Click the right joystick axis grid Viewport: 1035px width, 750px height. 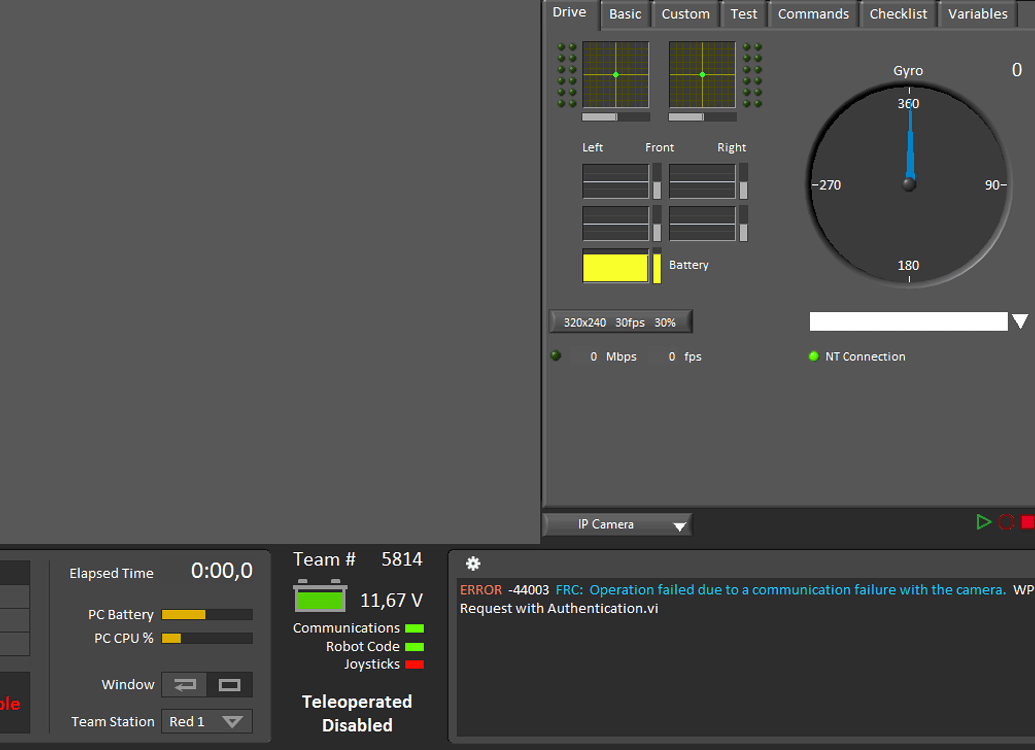click(x=702, y=75)
